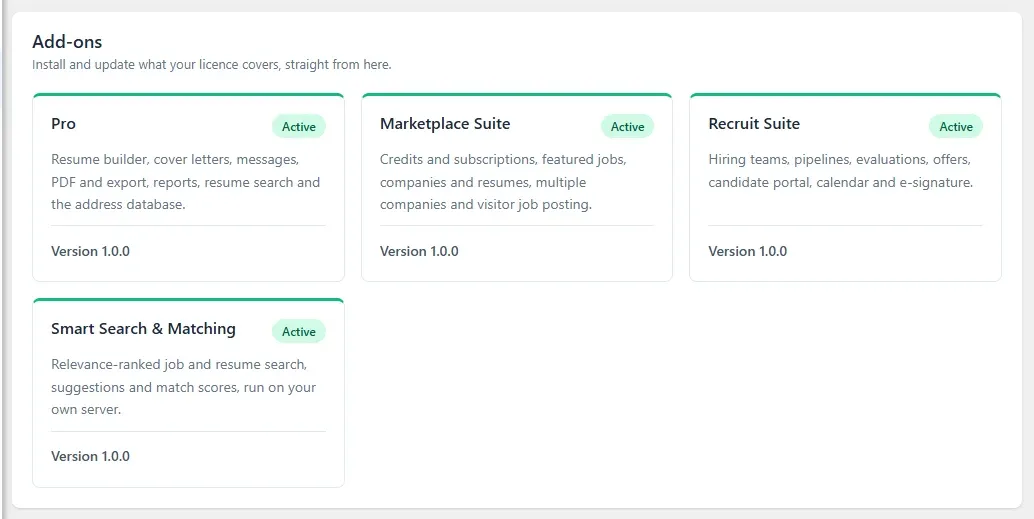Click Version 1.0.0 in Smart Search card

click(x=90, y=456)
